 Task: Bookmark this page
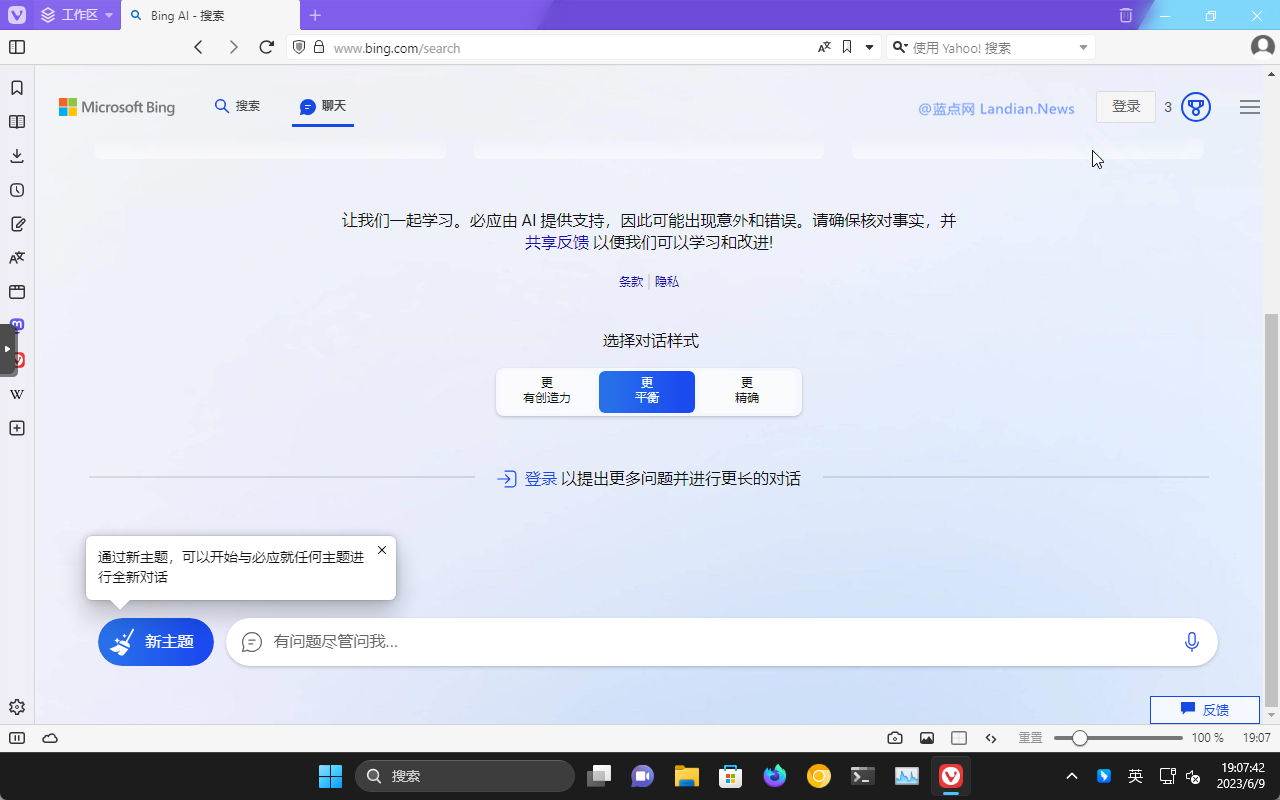(x=847, y=47)
